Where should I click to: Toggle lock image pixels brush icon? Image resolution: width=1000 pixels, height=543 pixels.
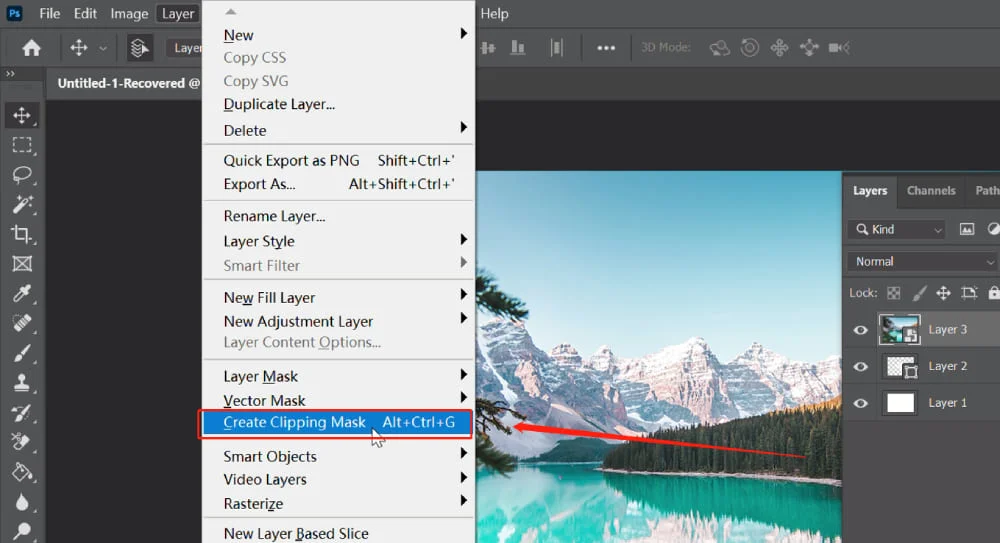tap(919, 293)
